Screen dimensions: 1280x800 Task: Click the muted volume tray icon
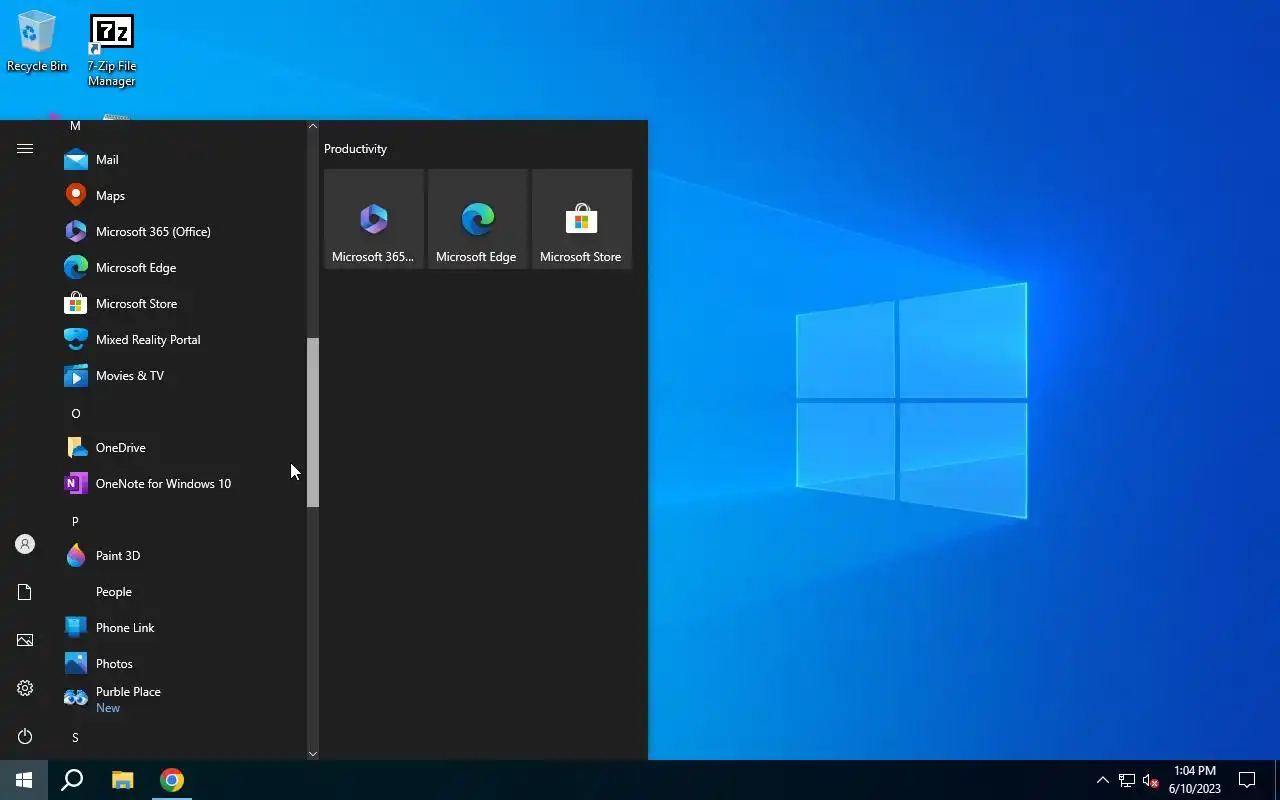click(1151, 780)
